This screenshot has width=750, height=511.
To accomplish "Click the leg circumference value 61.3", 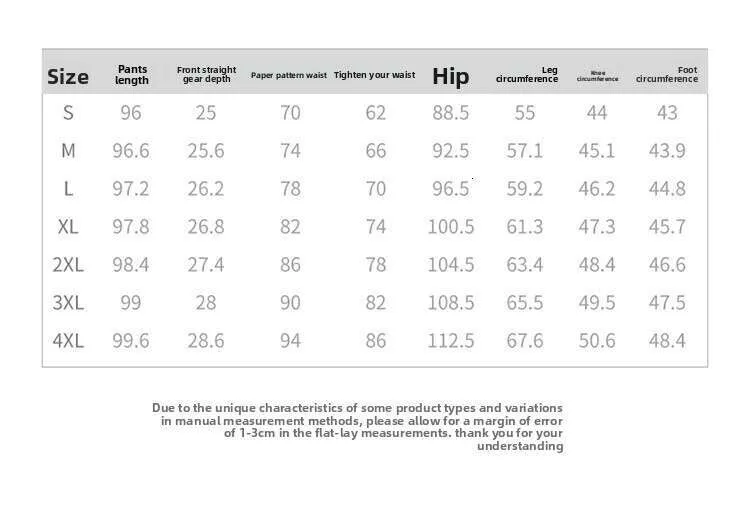I will coord(525,227).
